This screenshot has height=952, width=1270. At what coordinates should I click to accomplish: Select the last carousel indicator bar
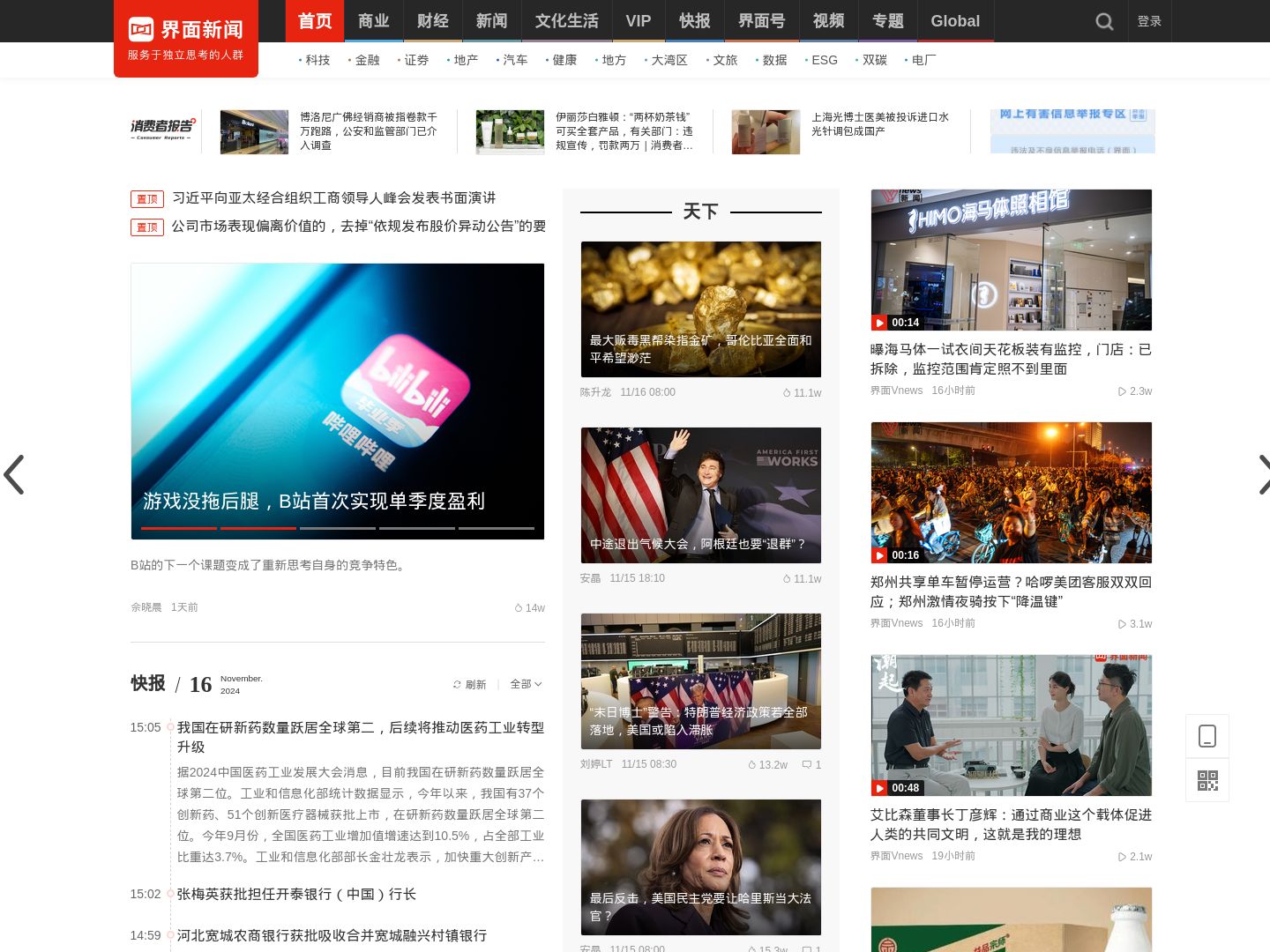(x=497, y=528)
